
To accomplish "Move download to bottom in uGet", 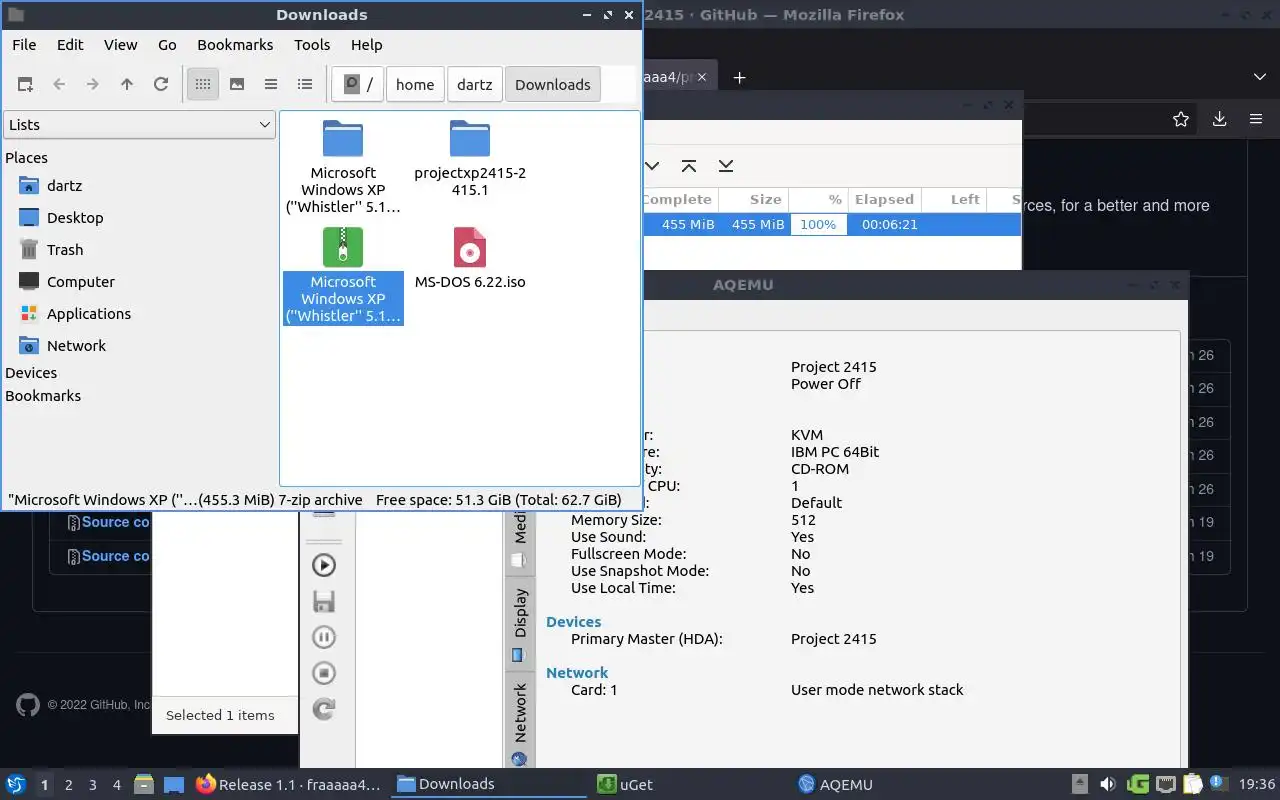I will tap(726, 166).
